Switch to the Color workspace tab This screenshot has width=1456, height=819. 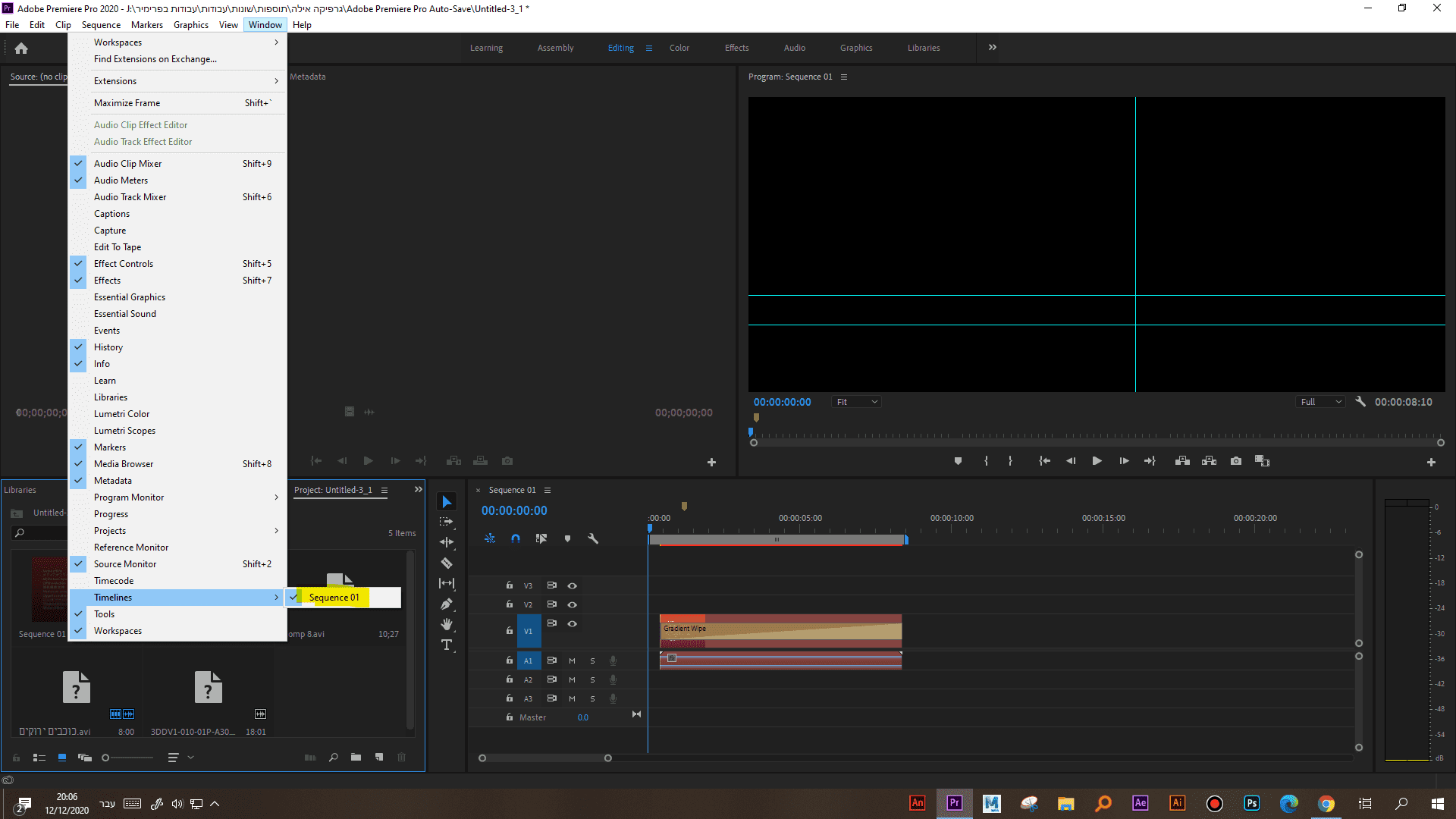coord(679,48)
